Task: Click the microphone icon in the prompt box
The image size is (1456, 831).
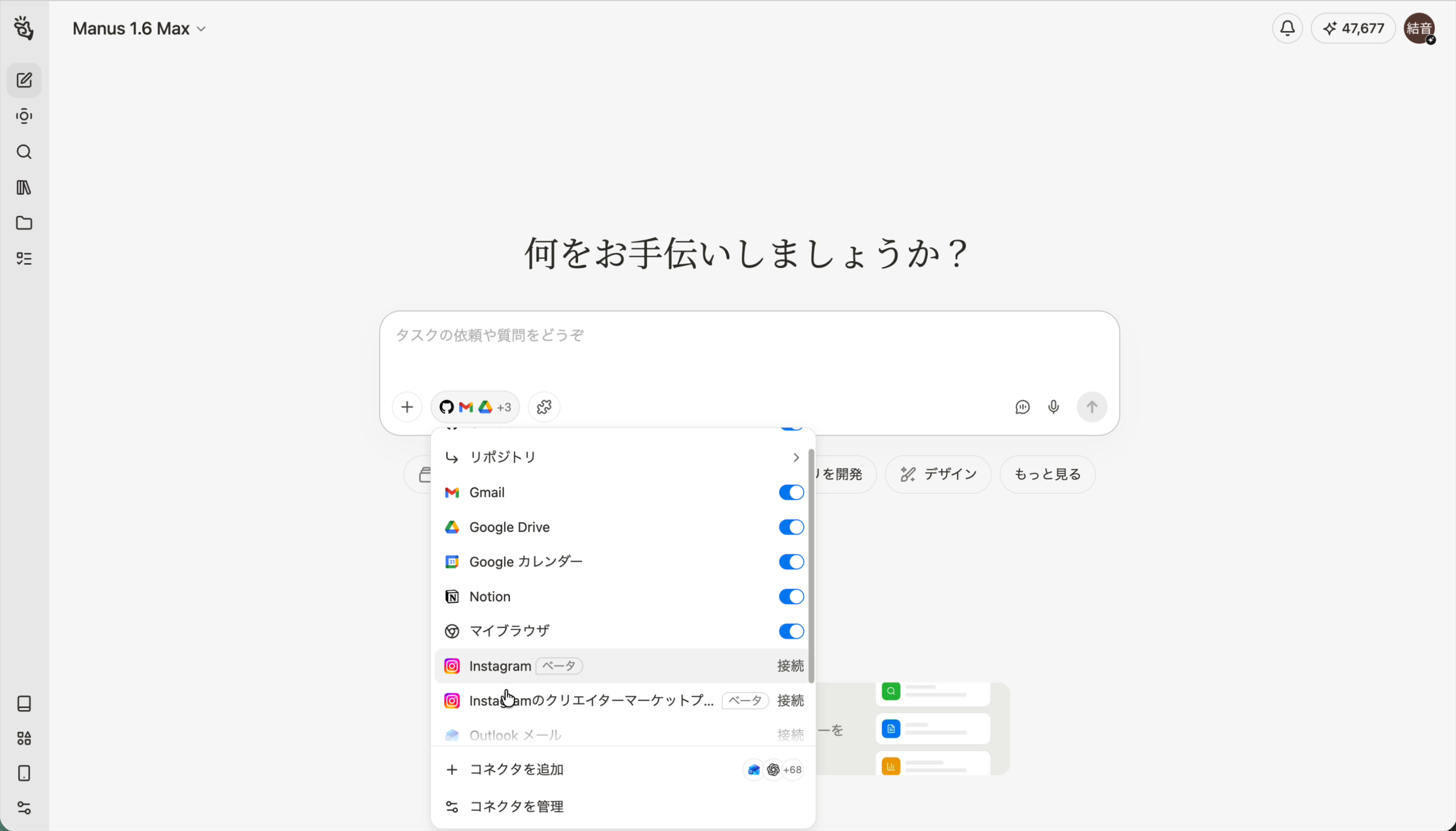Action: [x=1053, y=407]
